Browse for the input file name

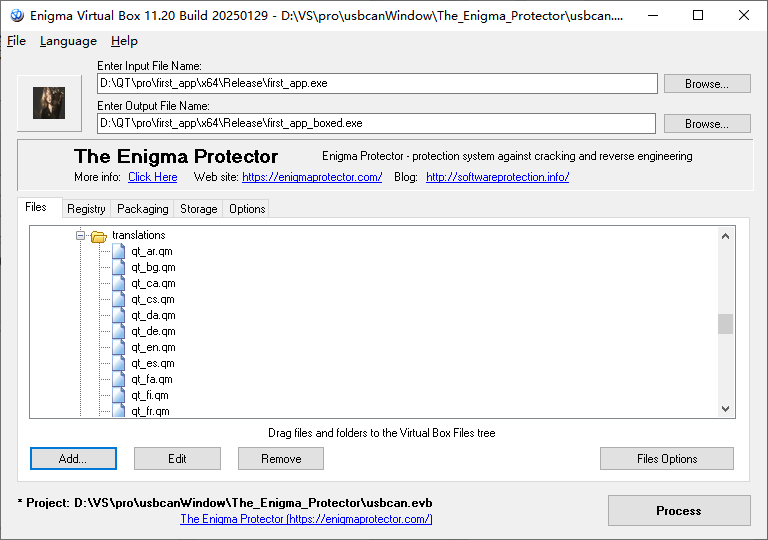(707, 84)
